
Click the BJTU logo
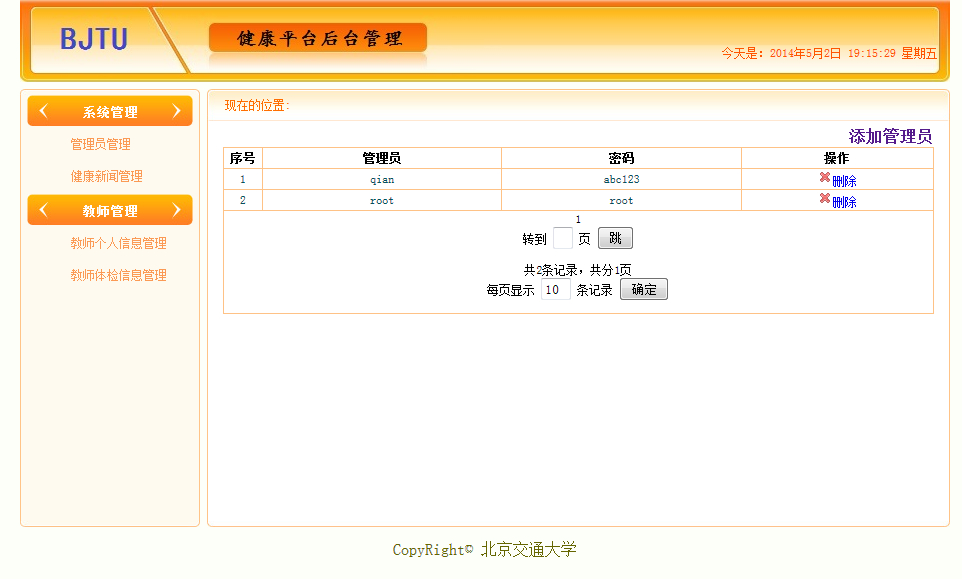[94, 39]
